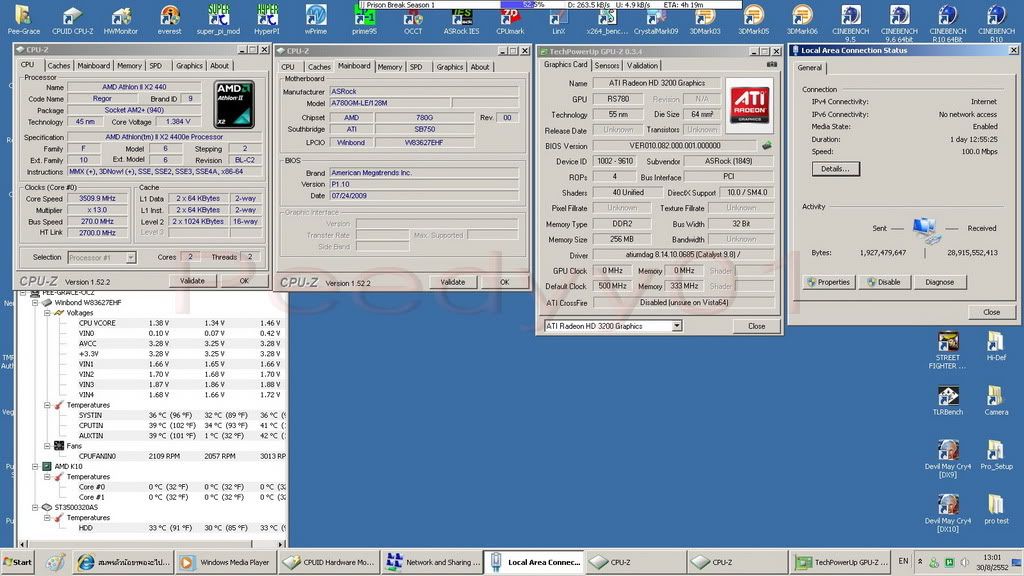The image size is (1024, 576).
Task: Open the SPD tab in first CPU-Z
Action: [x=155, y=65]
